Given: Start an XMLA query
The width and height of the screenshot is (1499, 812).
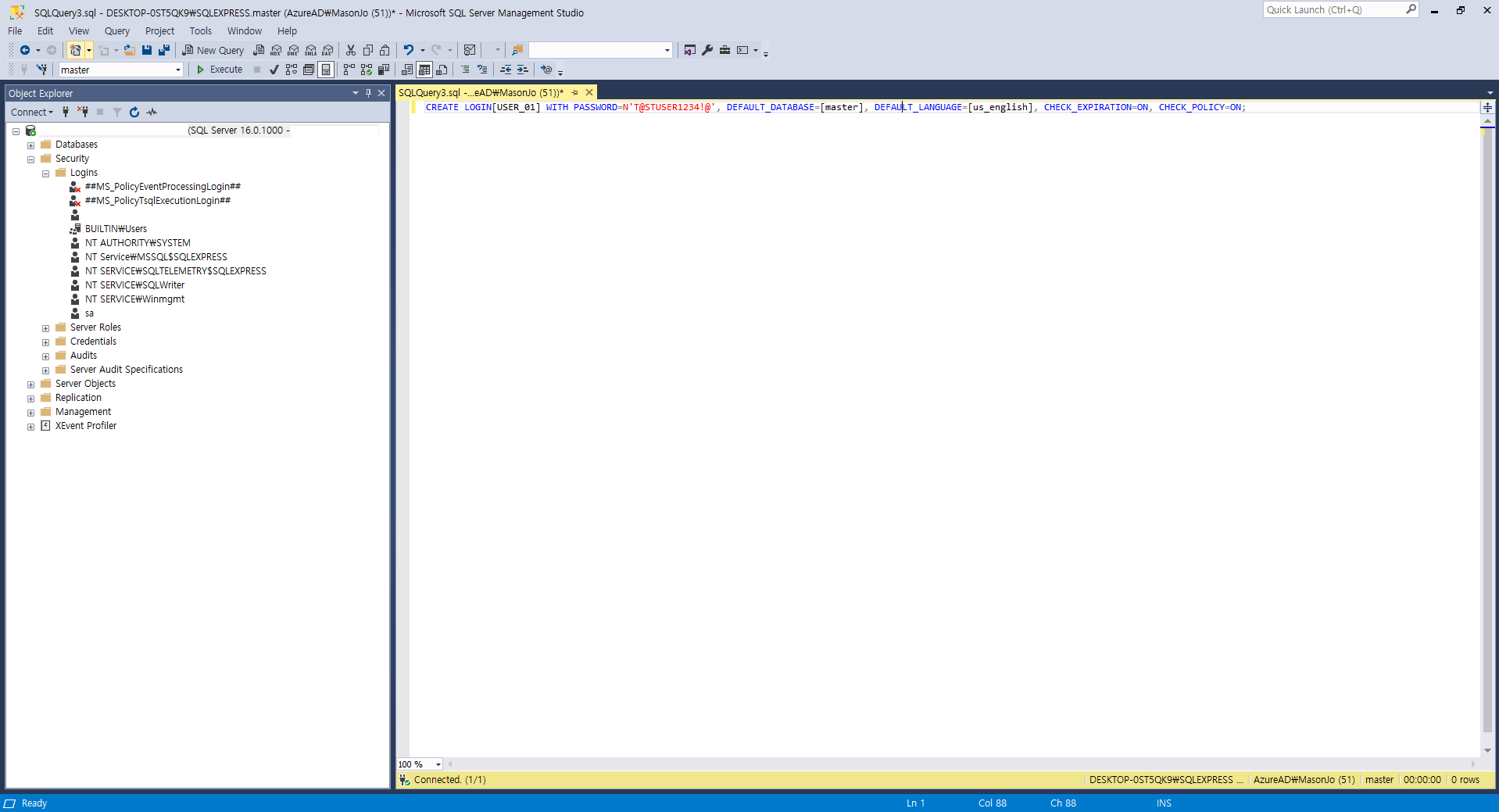Looking at the screenshot, I should pos(310,50).
